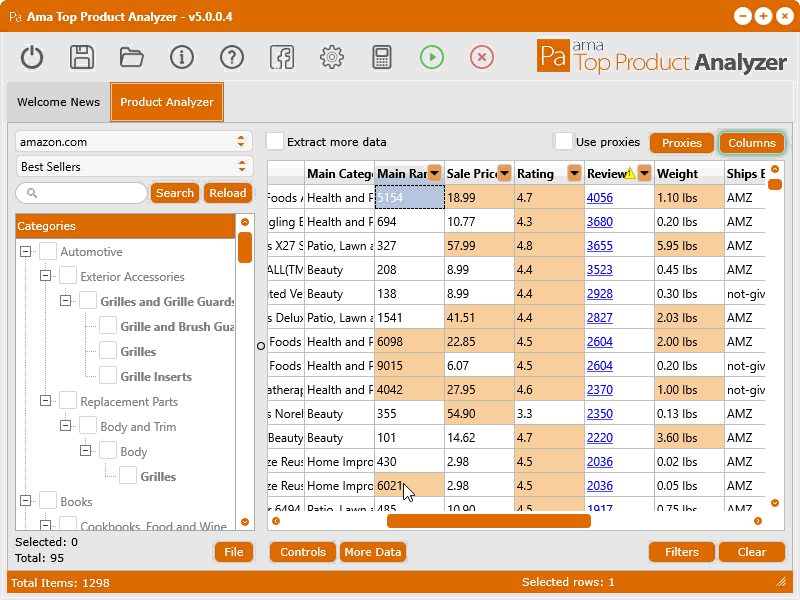This screenshot has height=600, width=800.
Task: Collapse the Body and Trim tree node
Action: tap(65, 426)
